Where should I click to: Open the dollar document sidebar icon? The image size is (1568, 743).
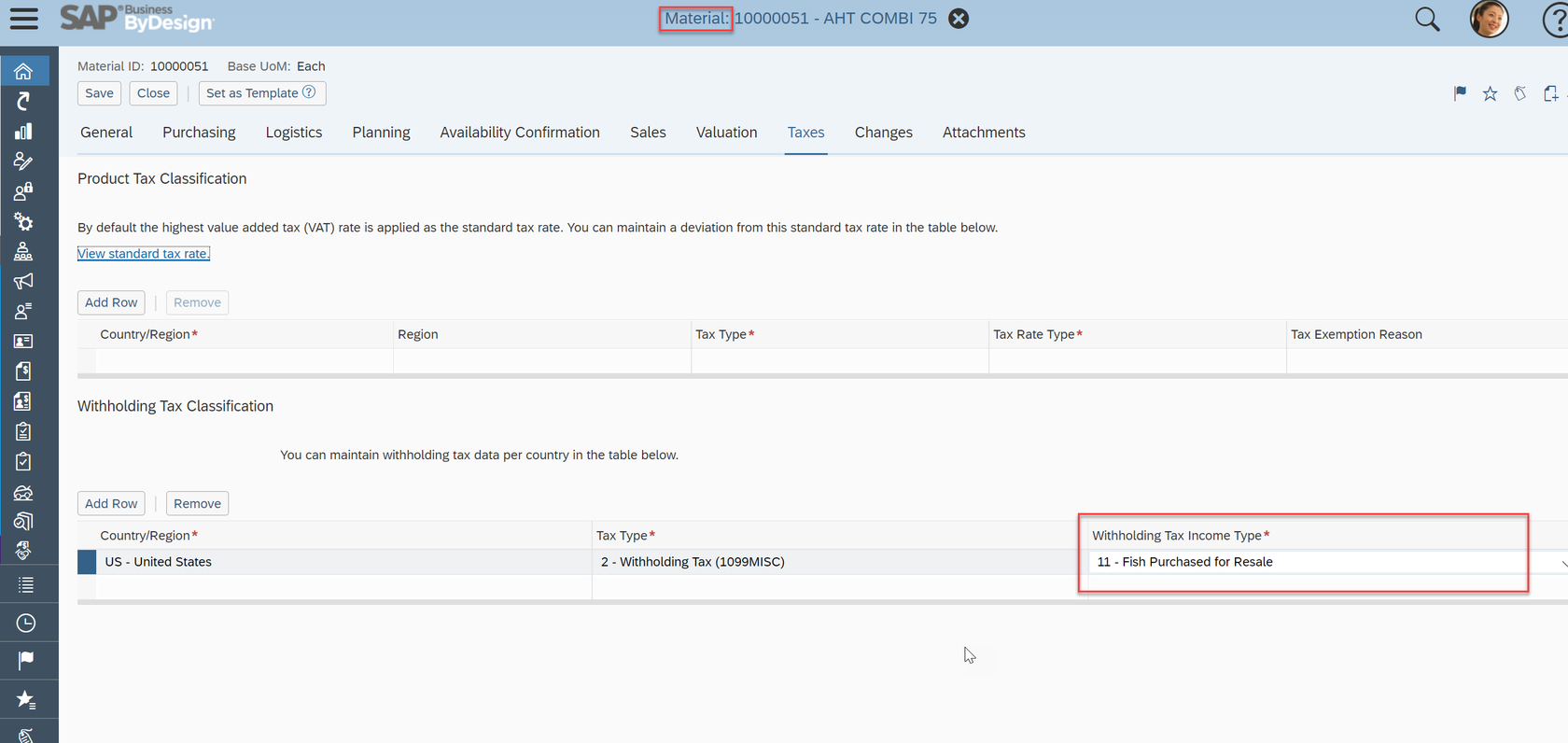pyautogui.click(x=23, y=371)
